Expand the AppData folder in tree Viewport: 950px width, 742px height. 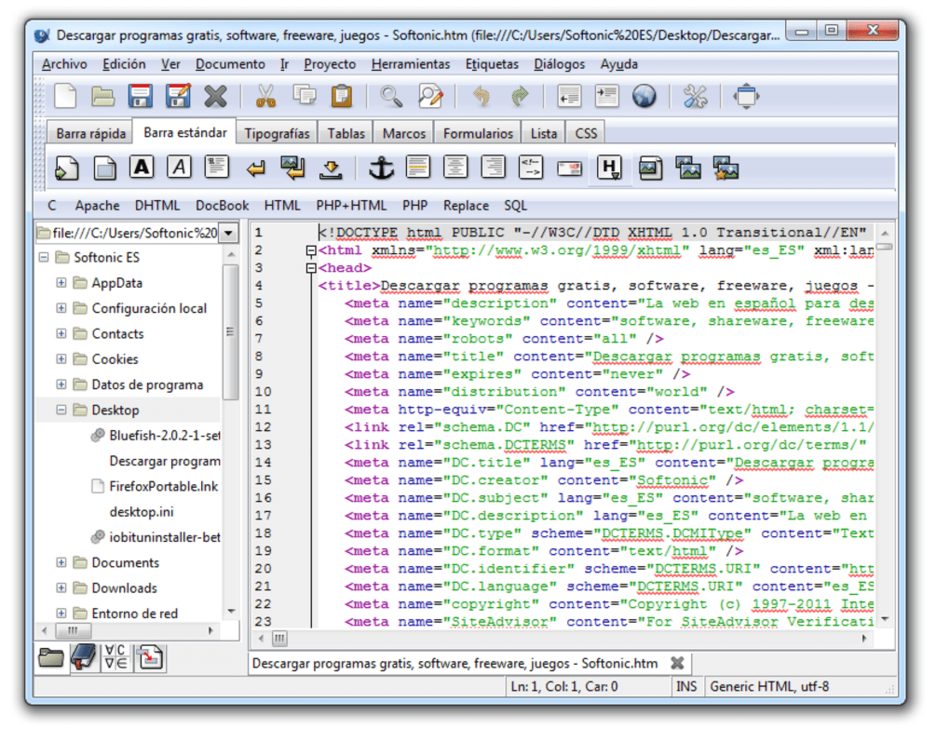[x=62, y=283]
